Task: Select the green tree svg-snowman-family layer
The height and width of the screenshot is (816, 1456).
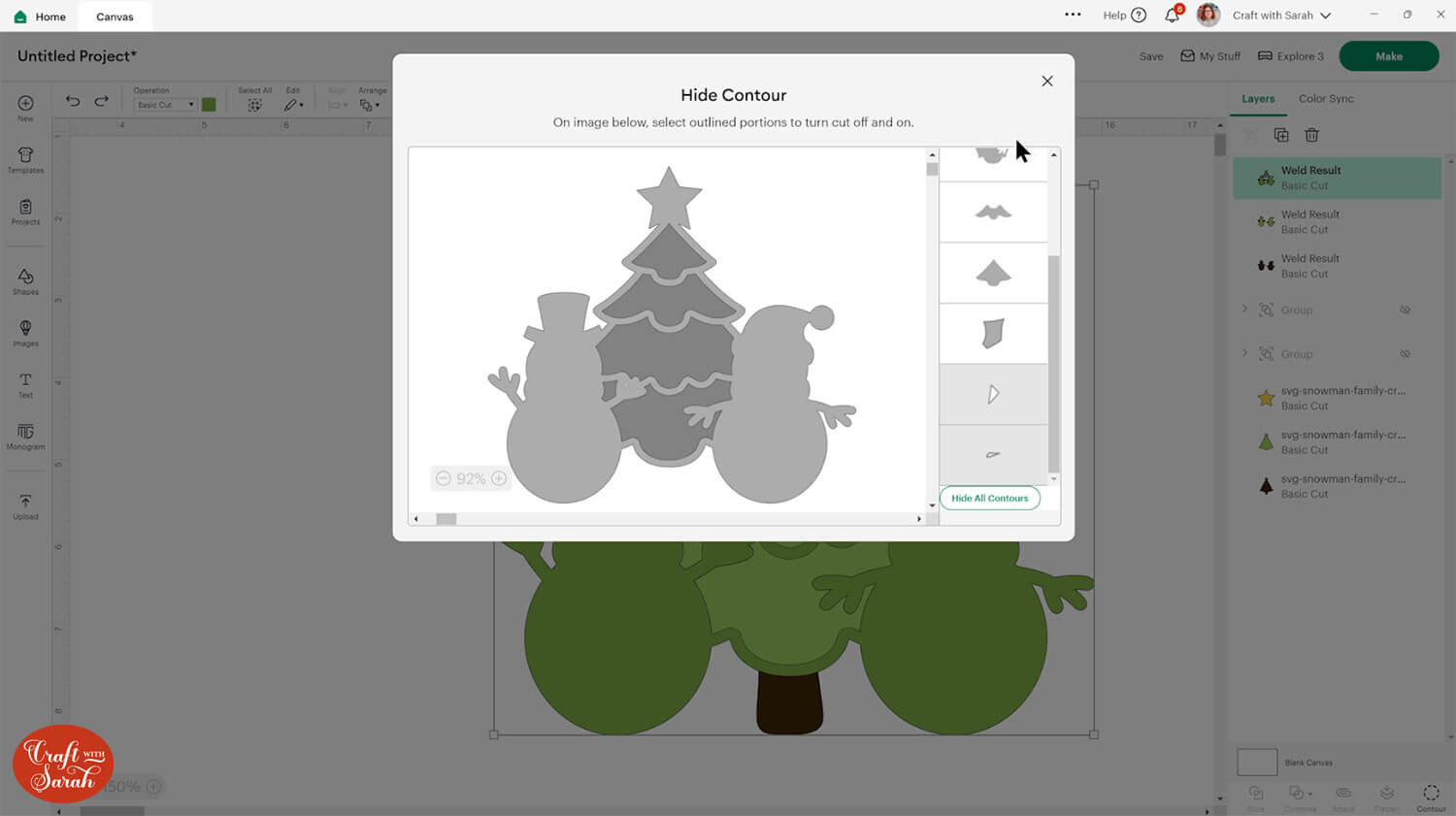Action: (x=1337, y=442)
